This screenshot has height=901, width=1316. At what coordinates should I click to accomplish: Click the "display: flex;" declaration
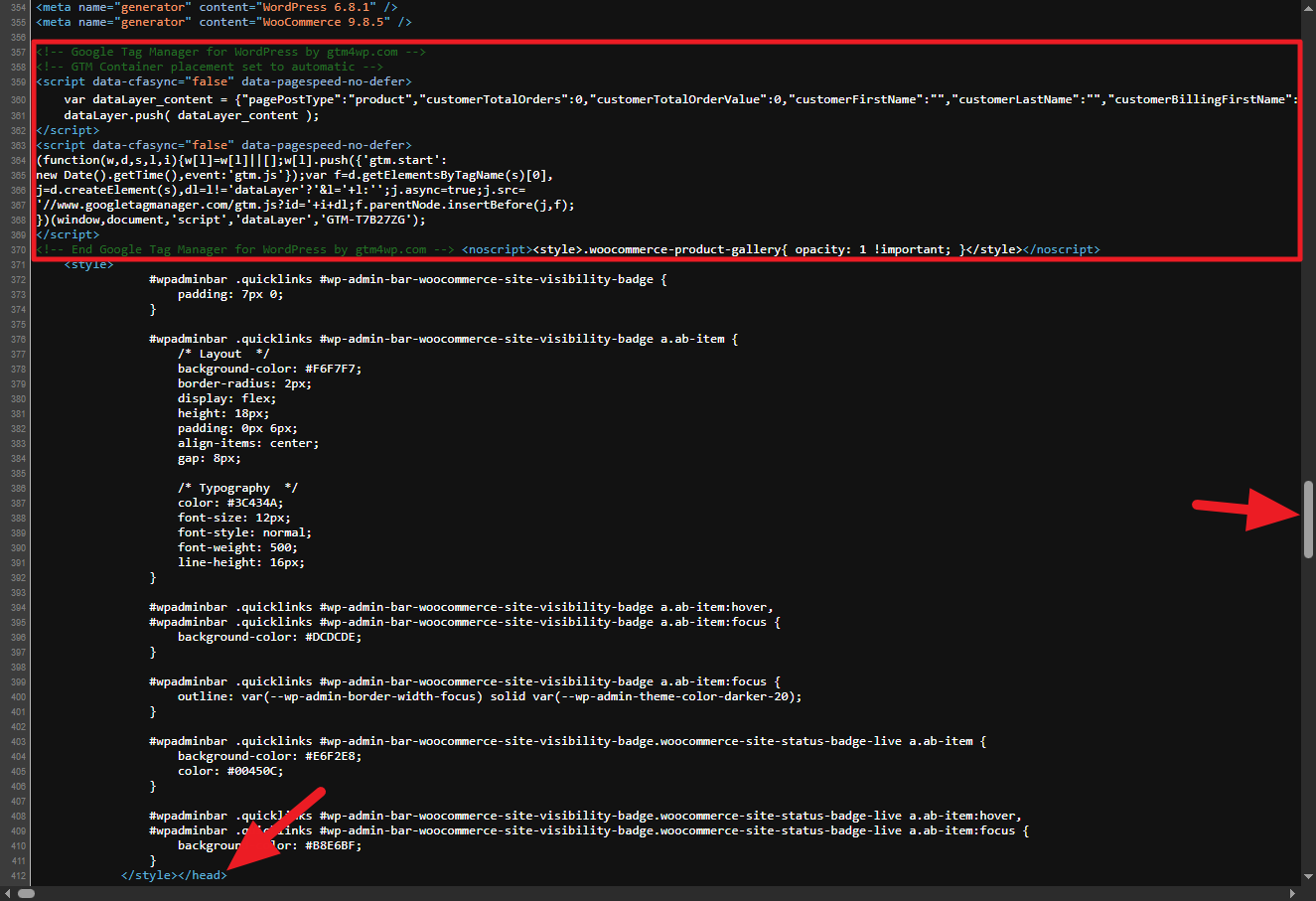[x=227, y=398]
